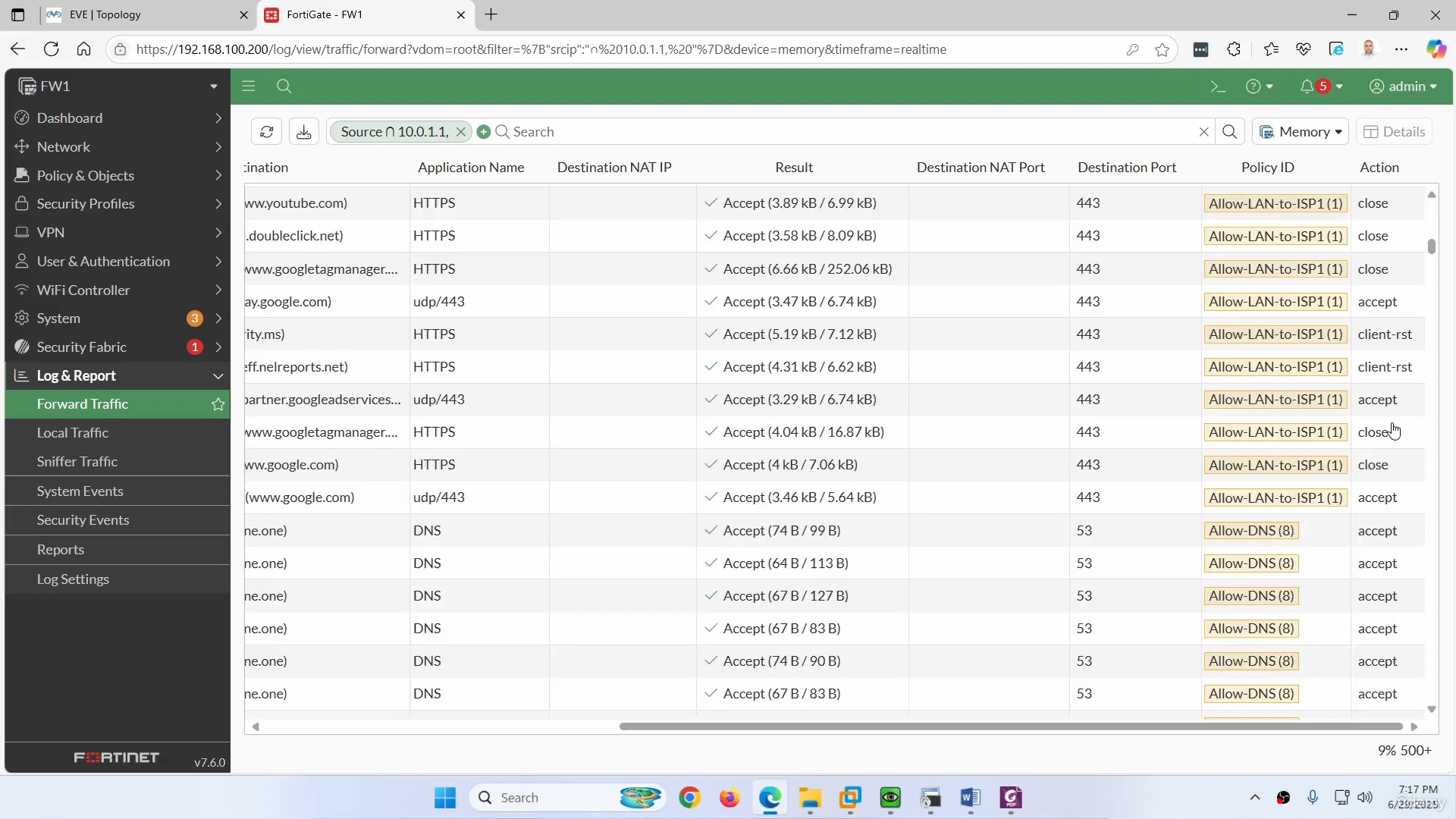This screenshot has width=1456, height=819.
Task: Click the horizontal scroll right arrow
Action: click(x=1414, y=726)
